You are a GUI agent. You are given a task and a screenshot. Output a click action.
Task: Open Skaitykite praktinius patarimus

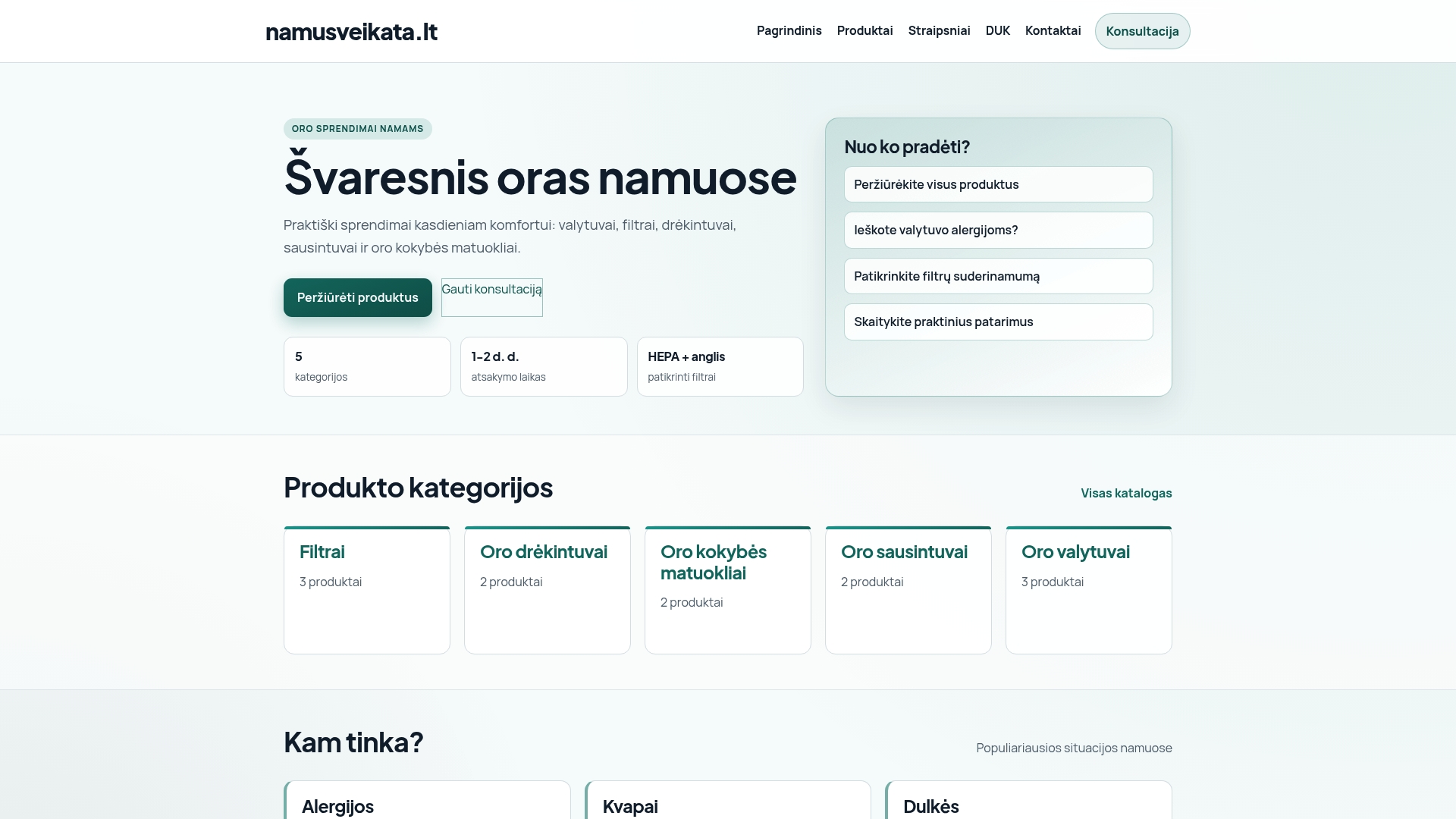tap(998, 322)
